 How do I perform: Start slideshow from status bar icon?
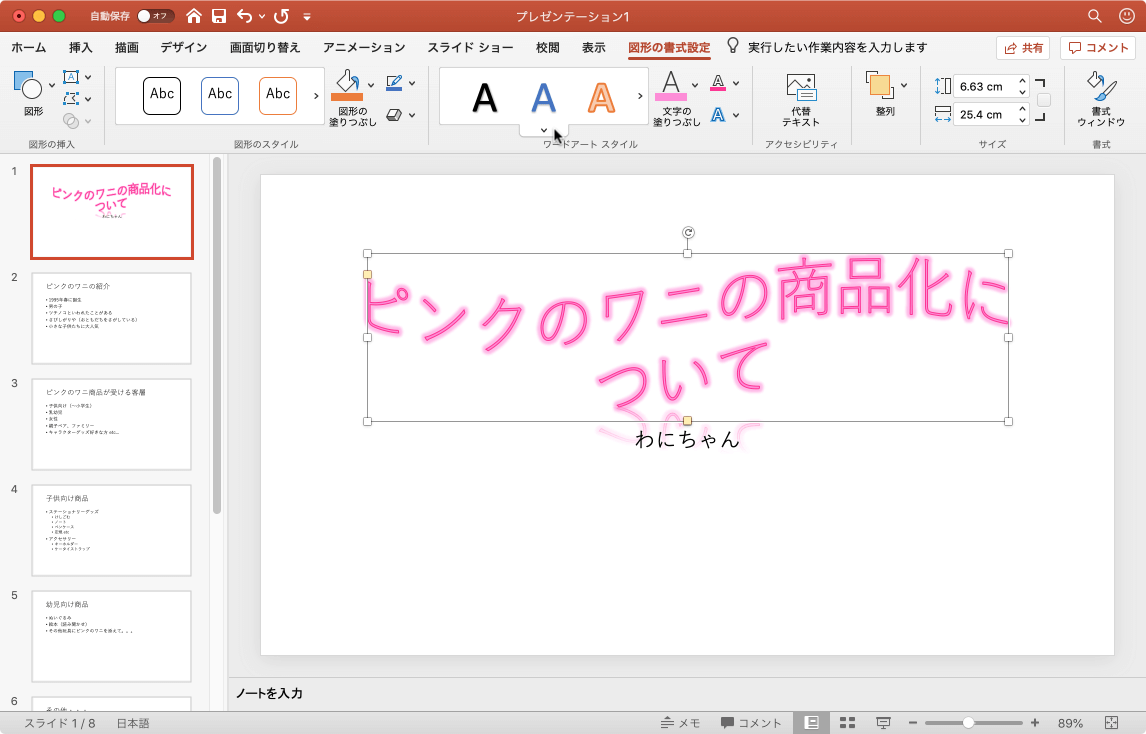click(883, 722)
